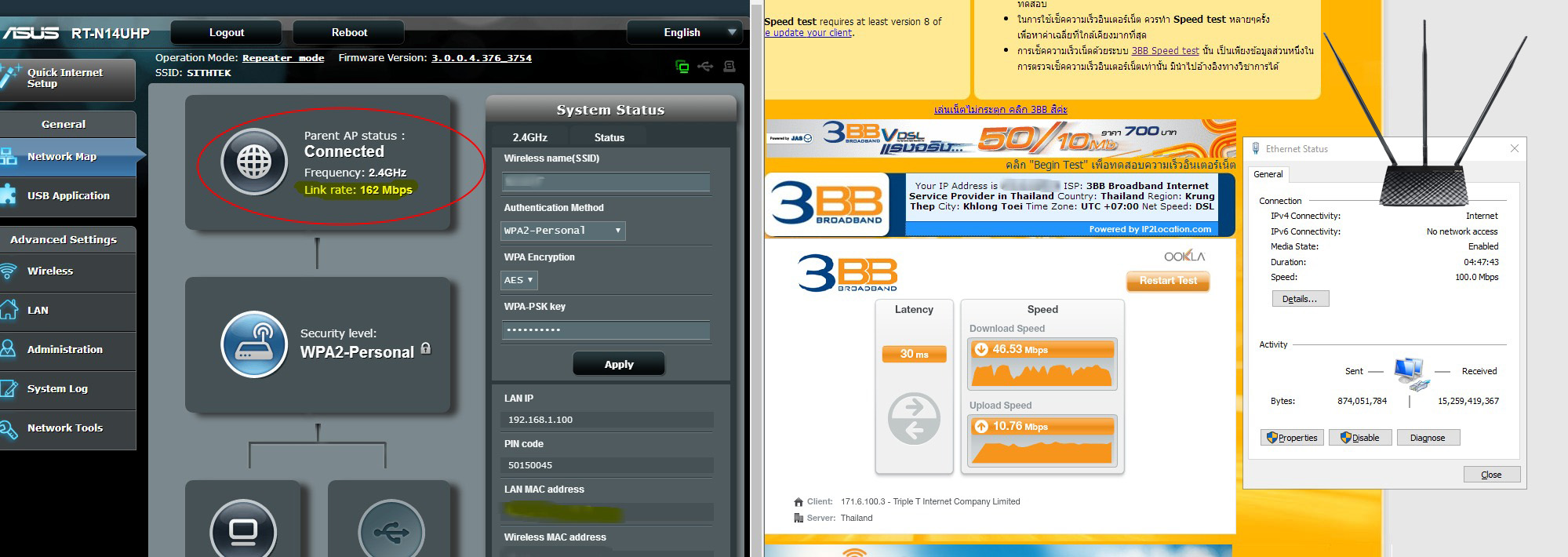Click the 10.76 Mbps upload speed value

point(1020,426)
